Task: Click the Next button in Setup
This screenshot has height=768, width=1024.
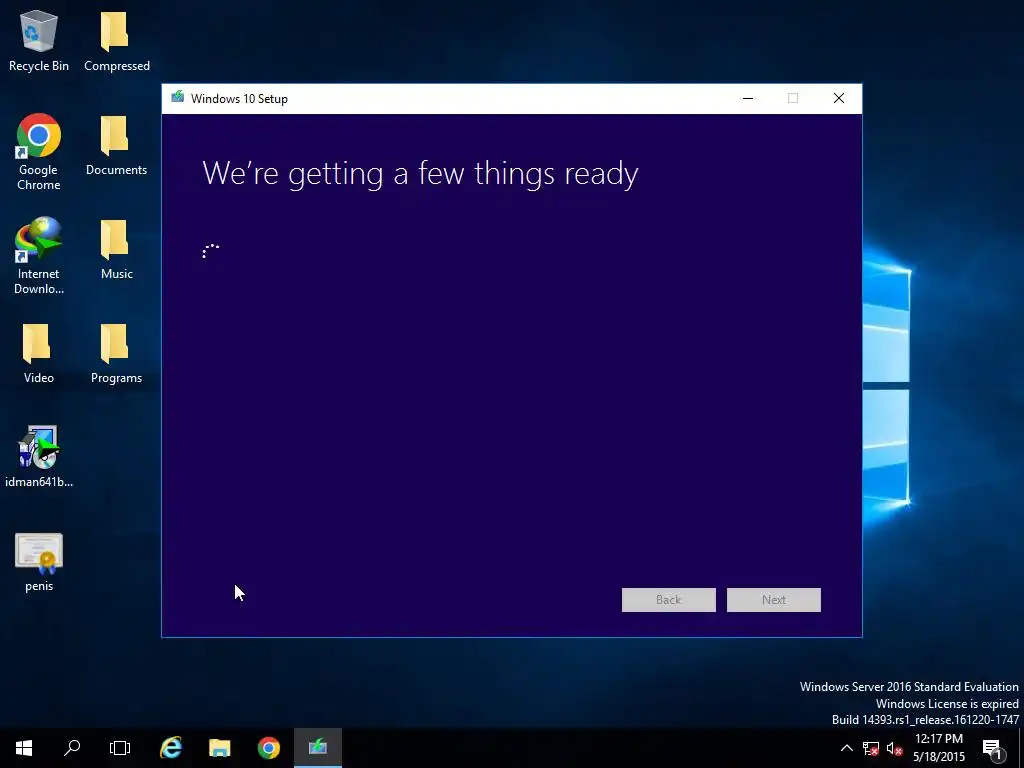Action: (774, 600)
